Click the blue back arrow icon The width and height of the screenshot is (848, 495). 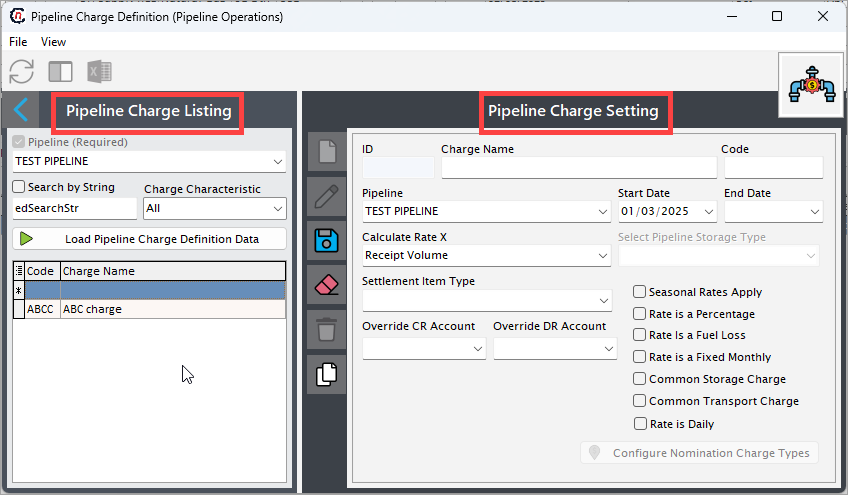pos(21,110)
